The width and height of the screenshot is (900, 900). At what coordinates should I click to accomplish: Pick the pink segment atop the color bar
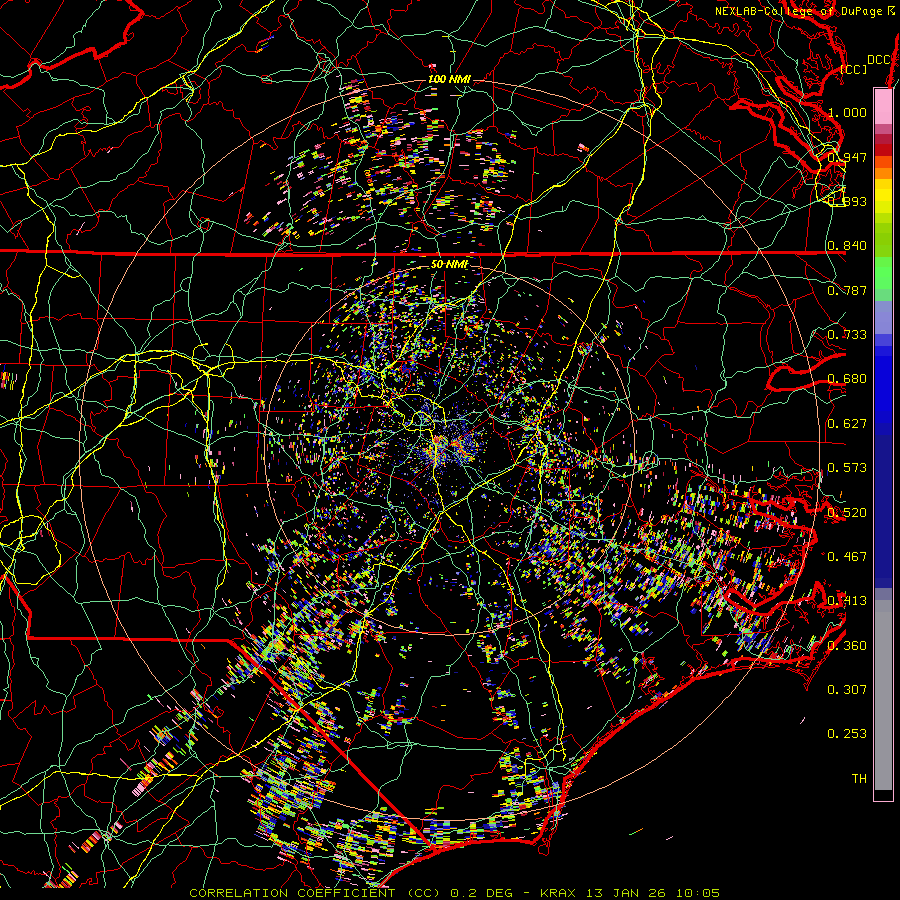[883, 107]
